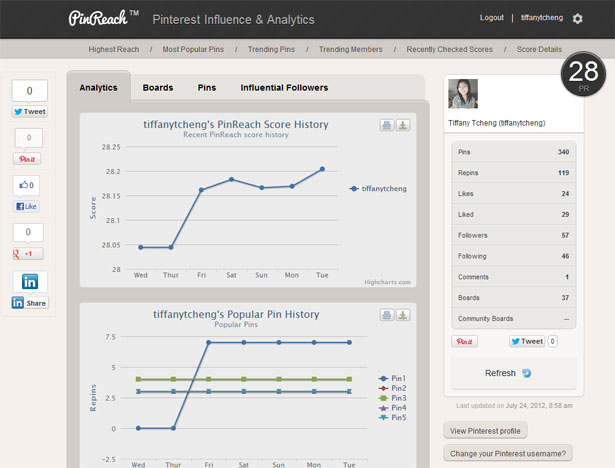Click the large LinkedIn logo icon
Image resolution: width=615 pixels, height=468 pixels.
pos(30,282)
